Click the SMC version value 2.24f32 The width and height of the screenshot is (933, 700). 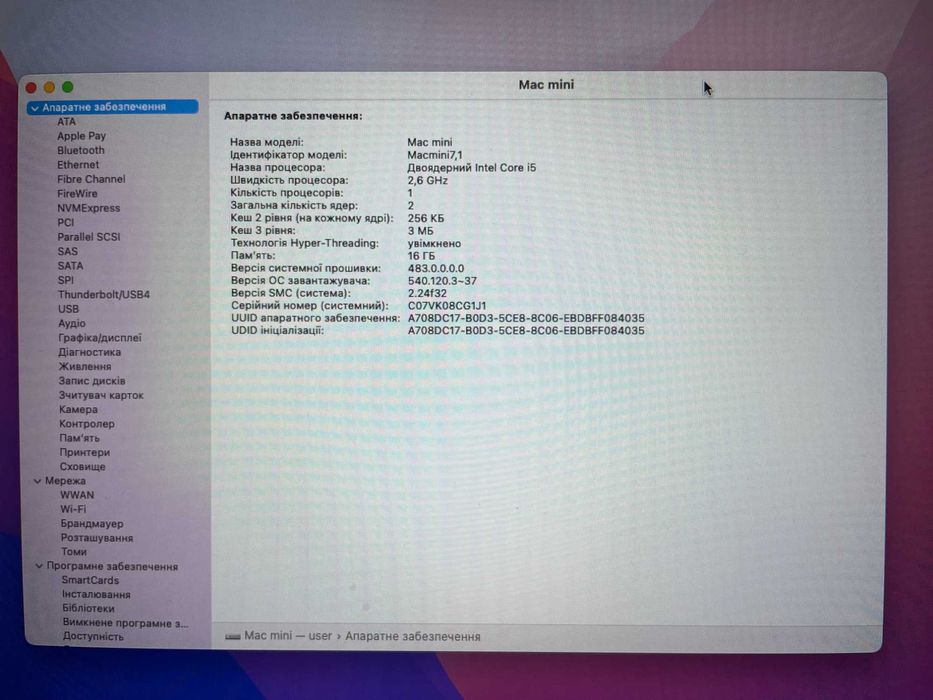pos(427,293)
